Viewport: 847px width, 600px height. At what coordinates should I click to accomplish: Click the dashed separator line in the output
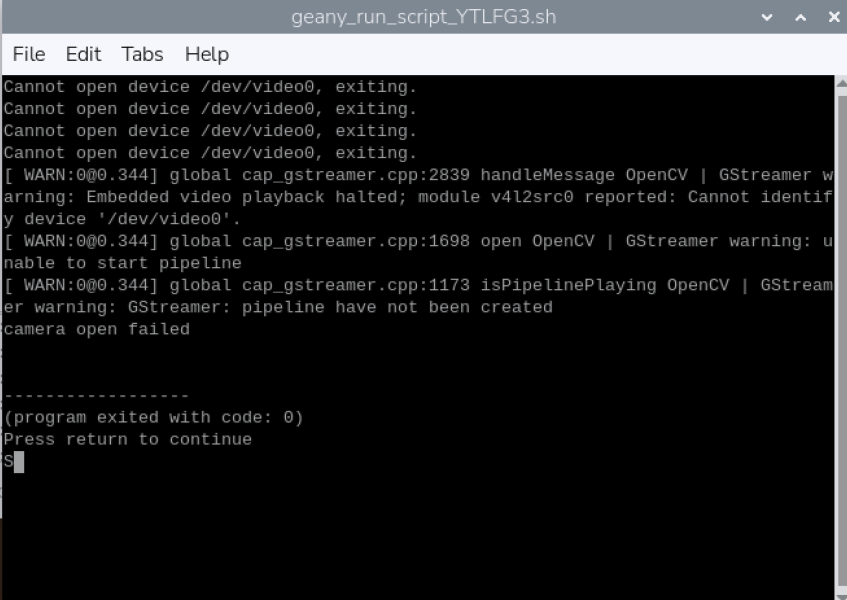click(96, 396)
